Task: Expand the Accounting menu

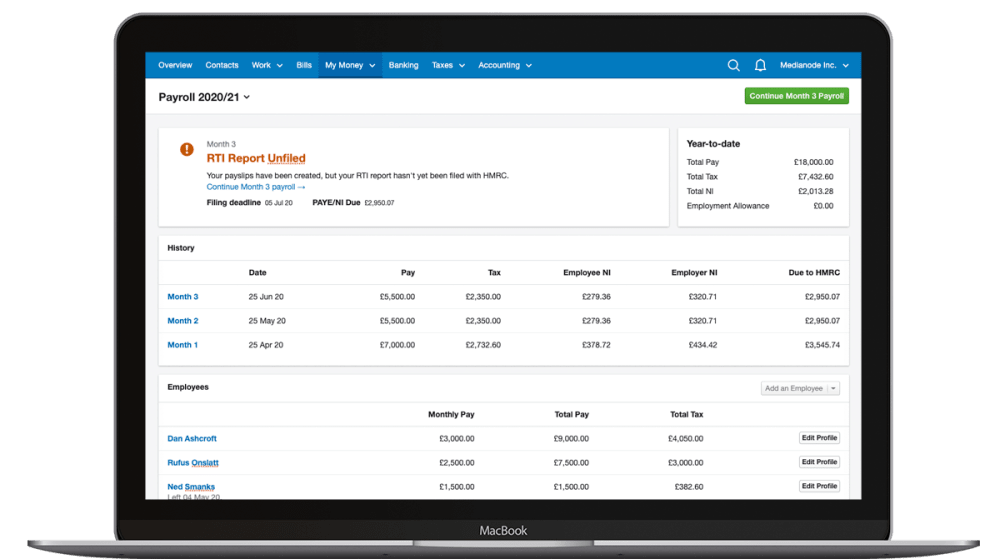Action: tap(505, 65)
